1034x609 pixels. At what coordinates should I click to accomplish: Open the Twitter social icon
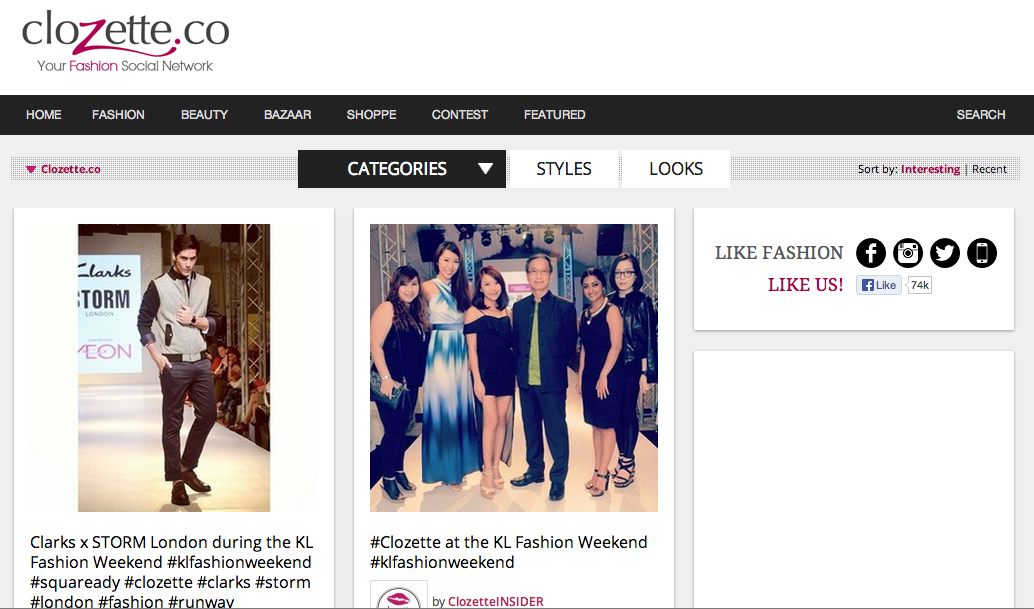click(x=945, y=253)
